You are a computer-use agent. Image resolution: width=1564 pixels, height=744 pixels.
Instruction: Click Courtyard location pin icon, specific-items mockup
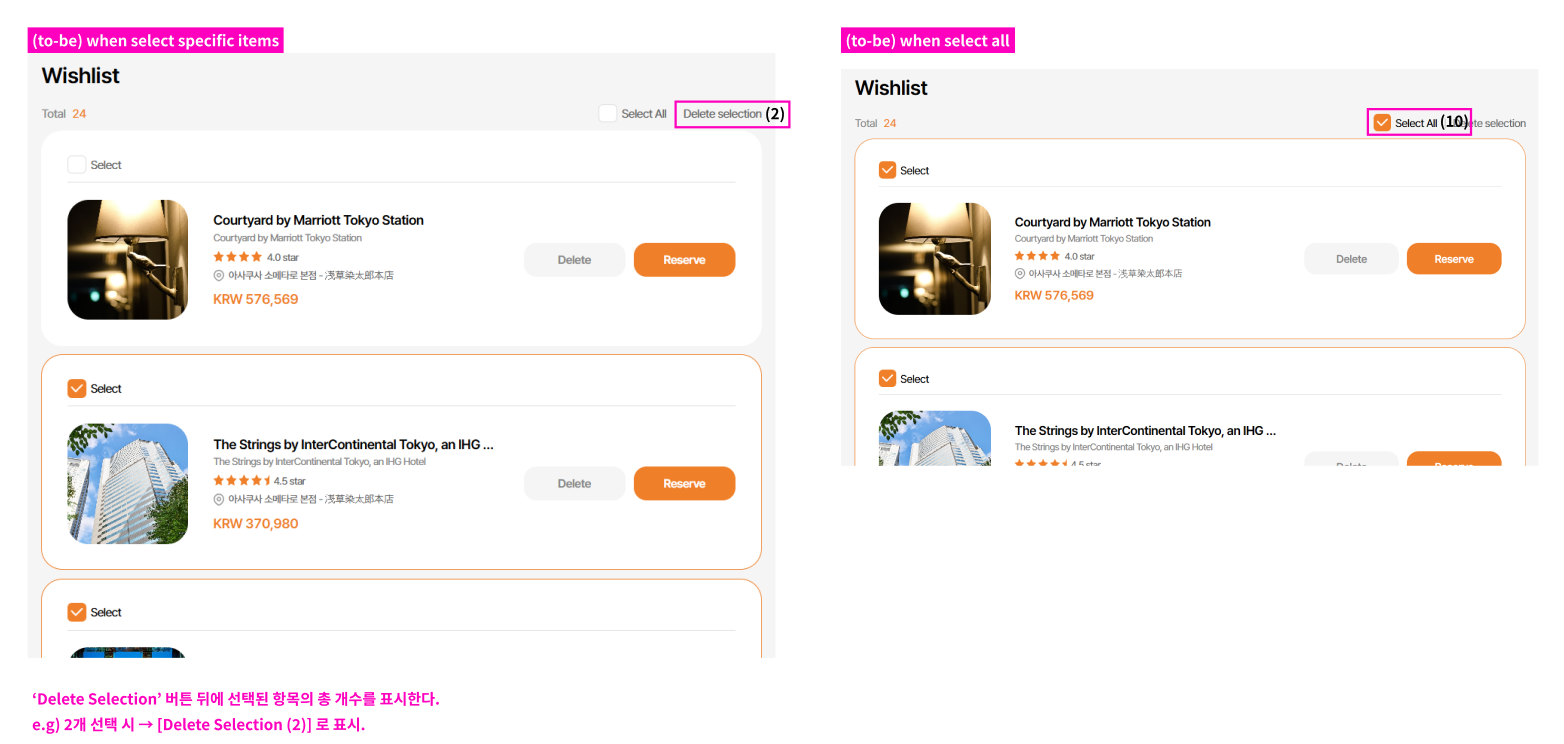(219, 275)
